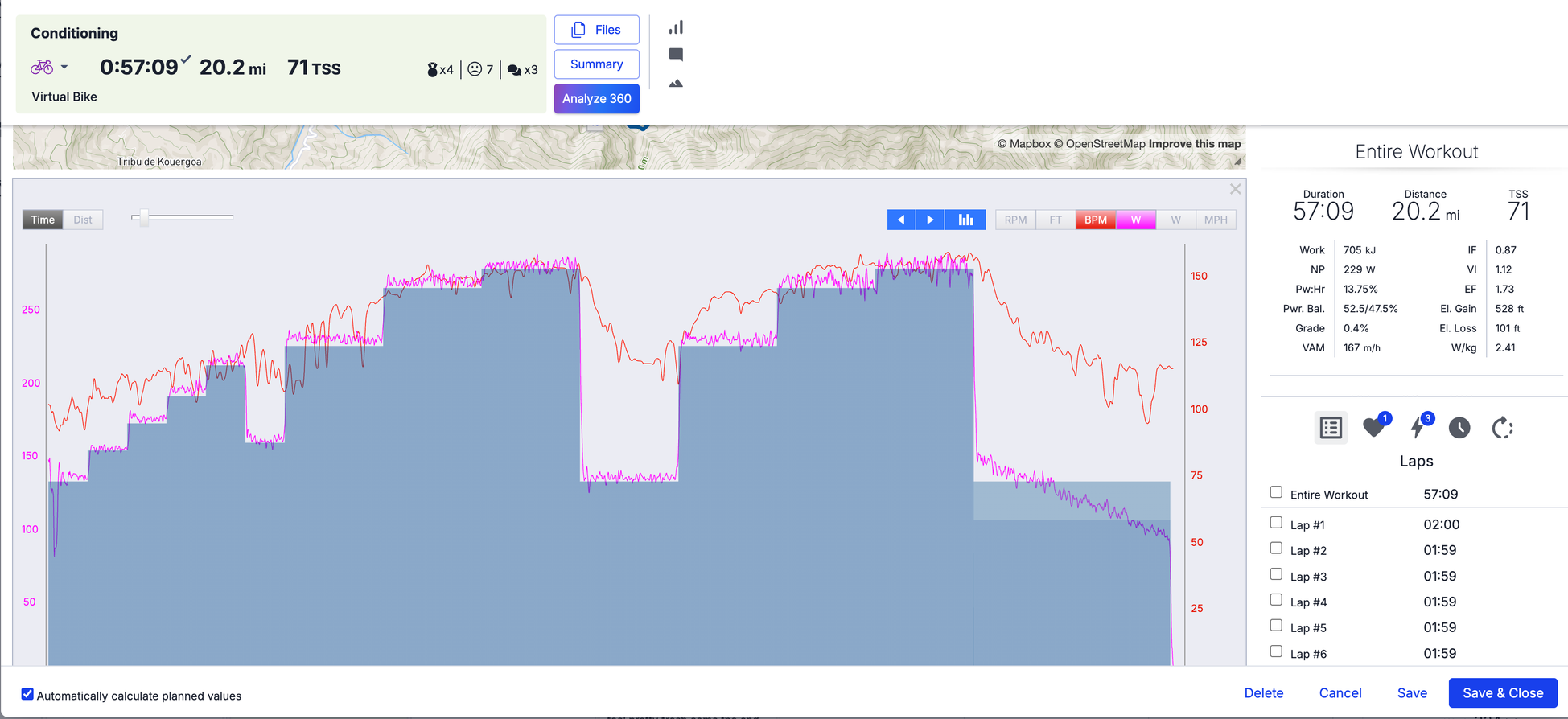Toggle automatically calculate planned values checkbox
Screen dimensions: 1568x719
click(x=27, y=694)
